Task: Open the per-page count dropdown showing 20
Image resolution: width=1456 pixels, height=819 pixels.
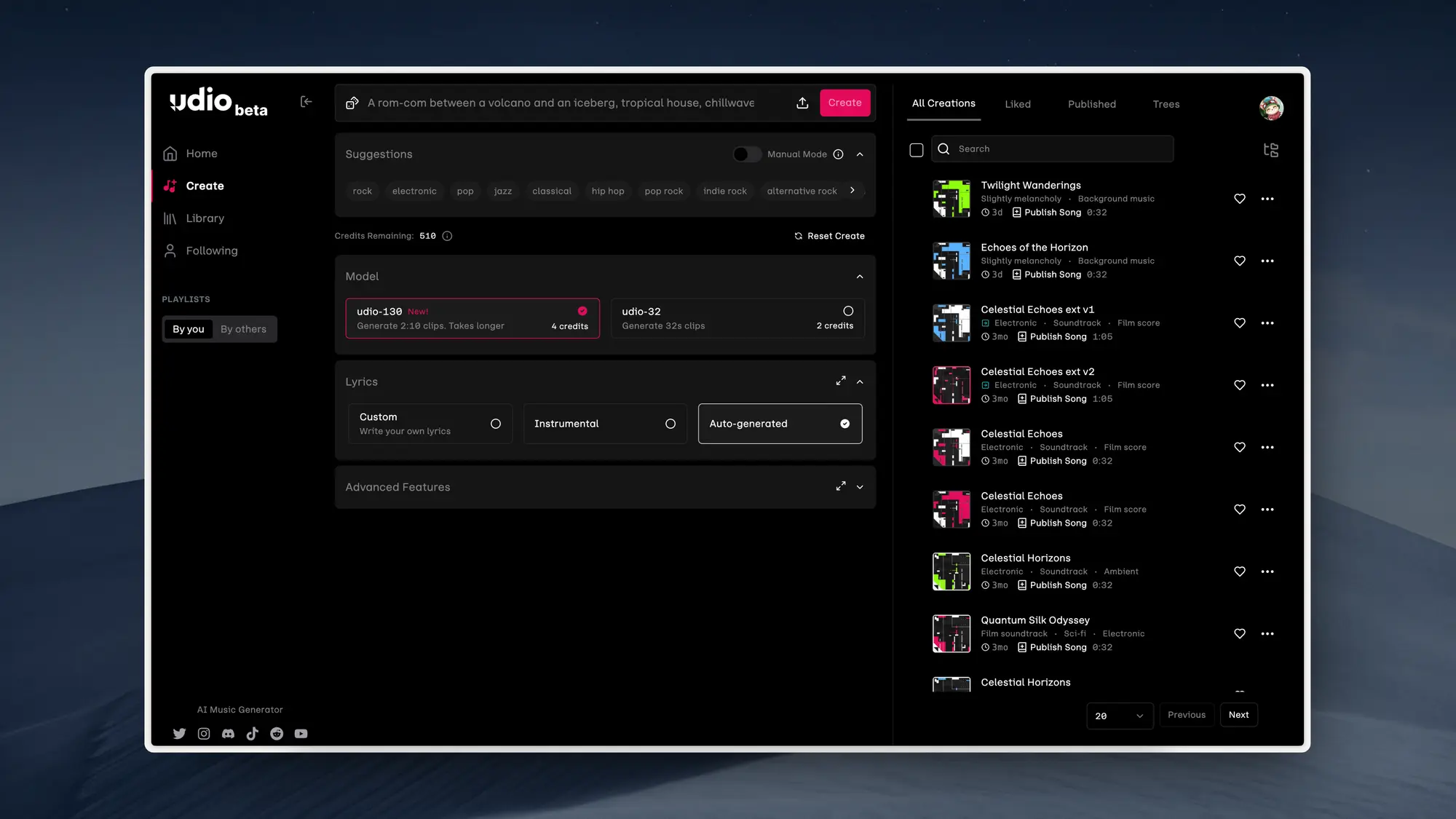Action: (x=1120, y=716)
